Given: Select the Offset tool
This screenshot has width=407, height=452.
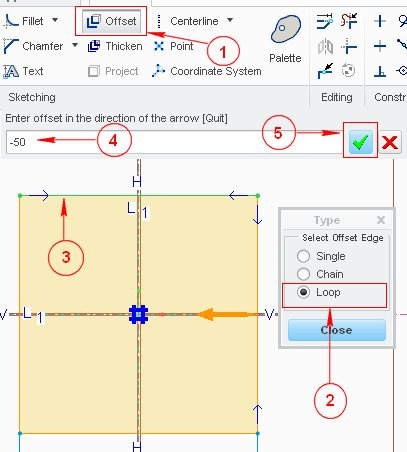Looking at the screenshot, I should tap(112, 21).
